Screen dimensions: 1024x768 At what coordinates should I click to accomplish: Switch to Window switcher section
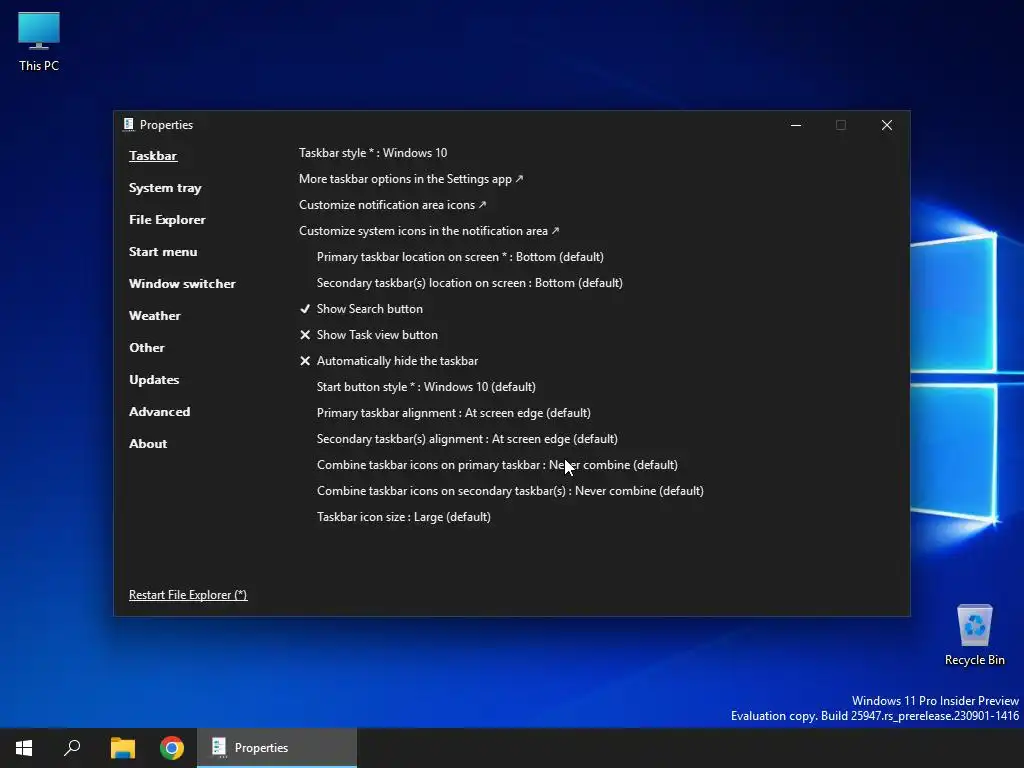point(182,284)
